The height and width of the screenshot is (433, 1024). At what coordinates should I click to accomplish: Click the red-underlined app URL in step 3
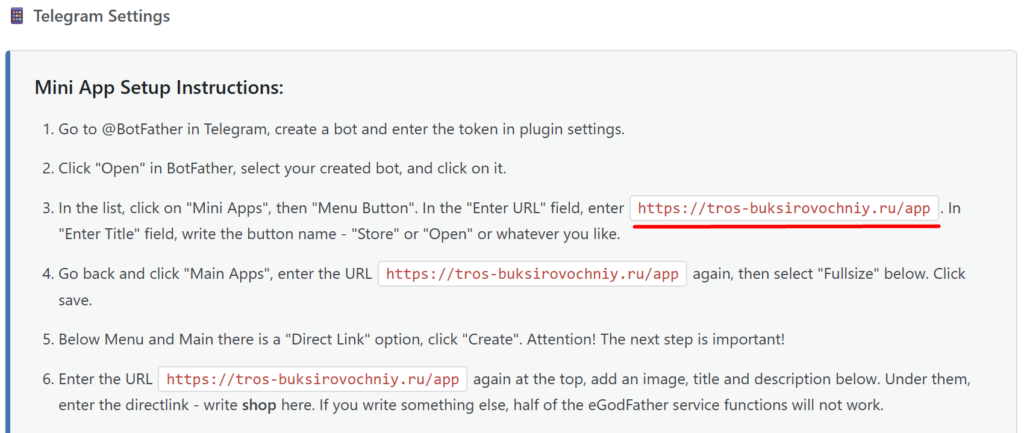coord(784,209)
